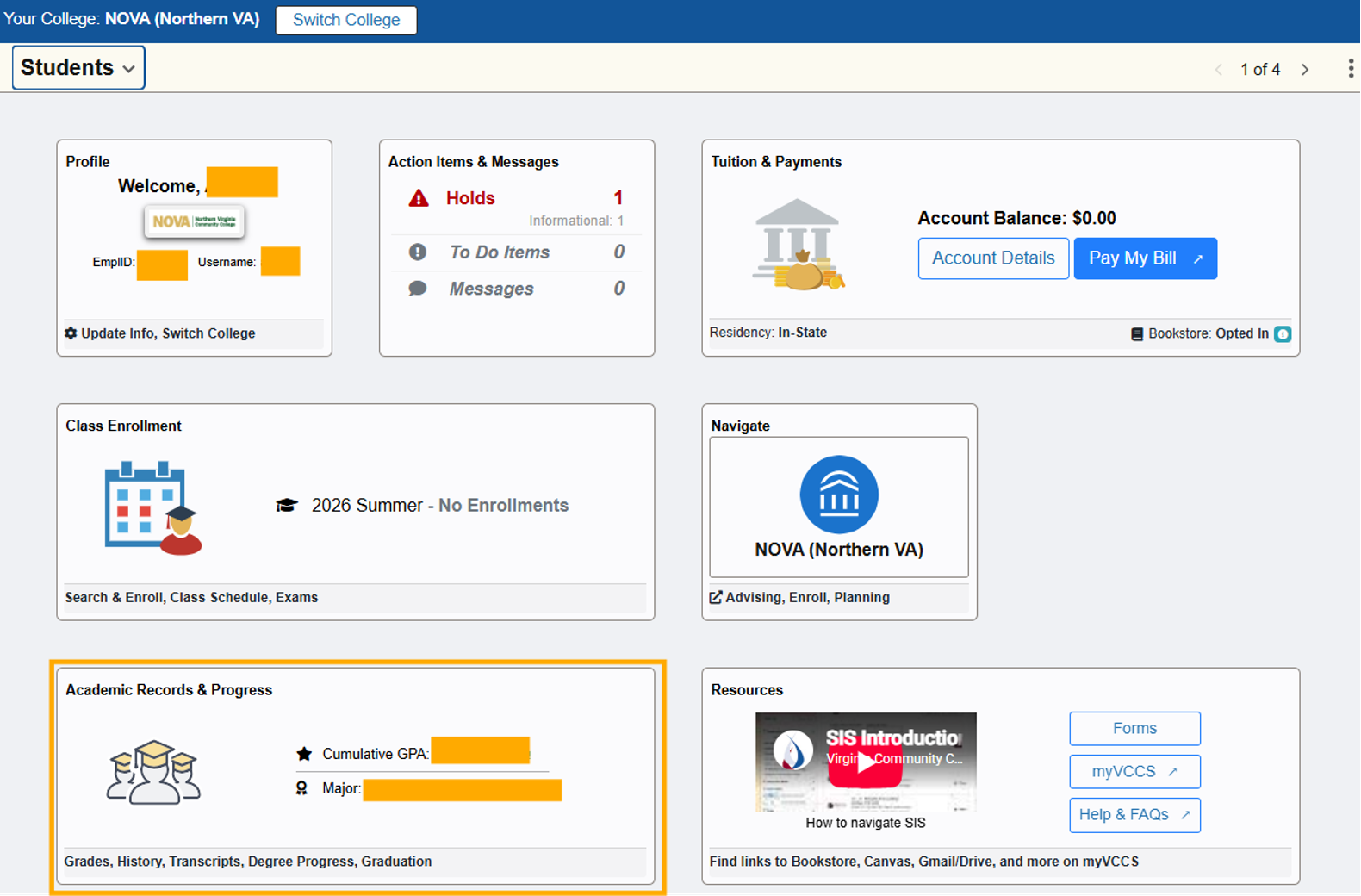Click Update Info, Switch College link

coord(168,333)
